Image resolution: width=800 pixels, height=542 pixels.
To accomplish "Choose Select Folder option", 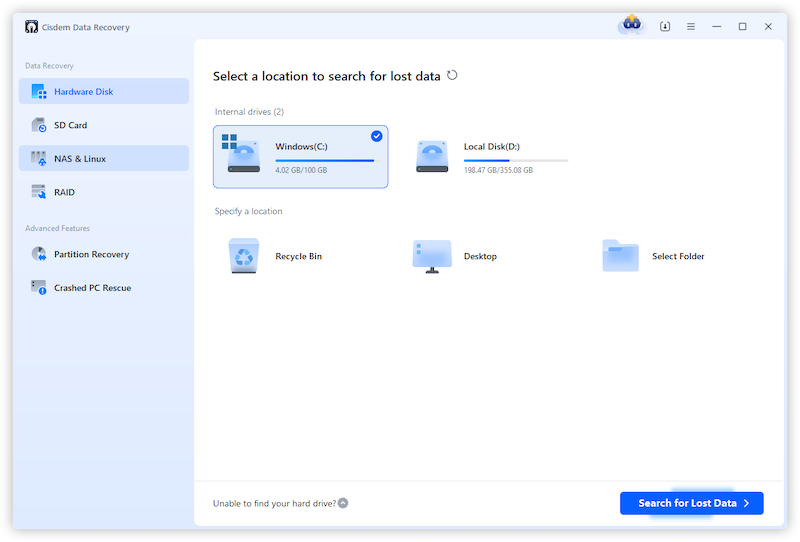I will (x=678, y=256).
